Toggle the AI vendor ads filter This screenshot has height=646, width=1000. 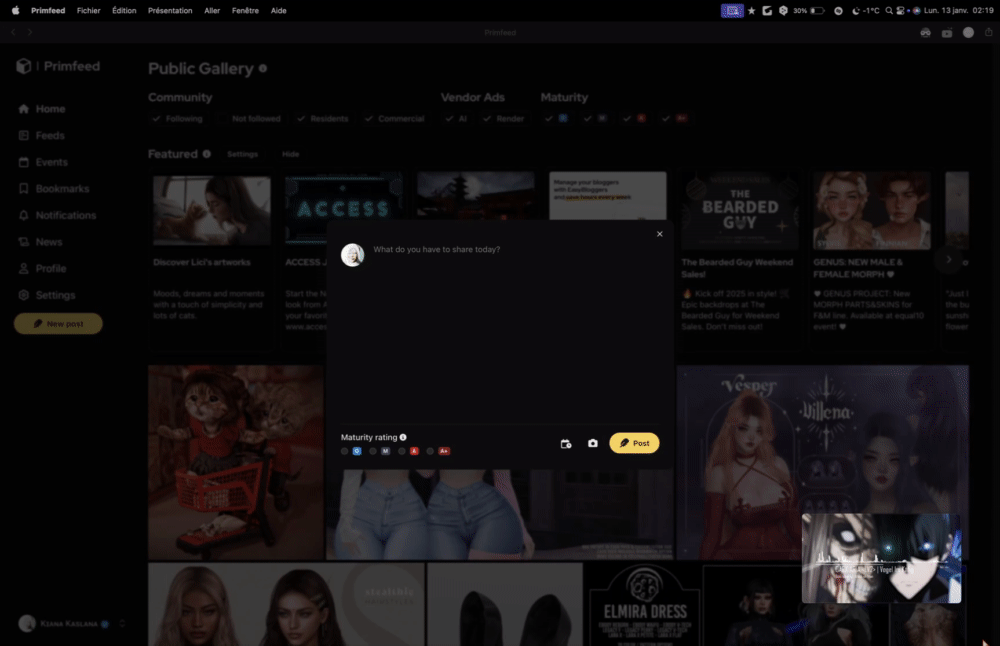[x=456, y=119]
